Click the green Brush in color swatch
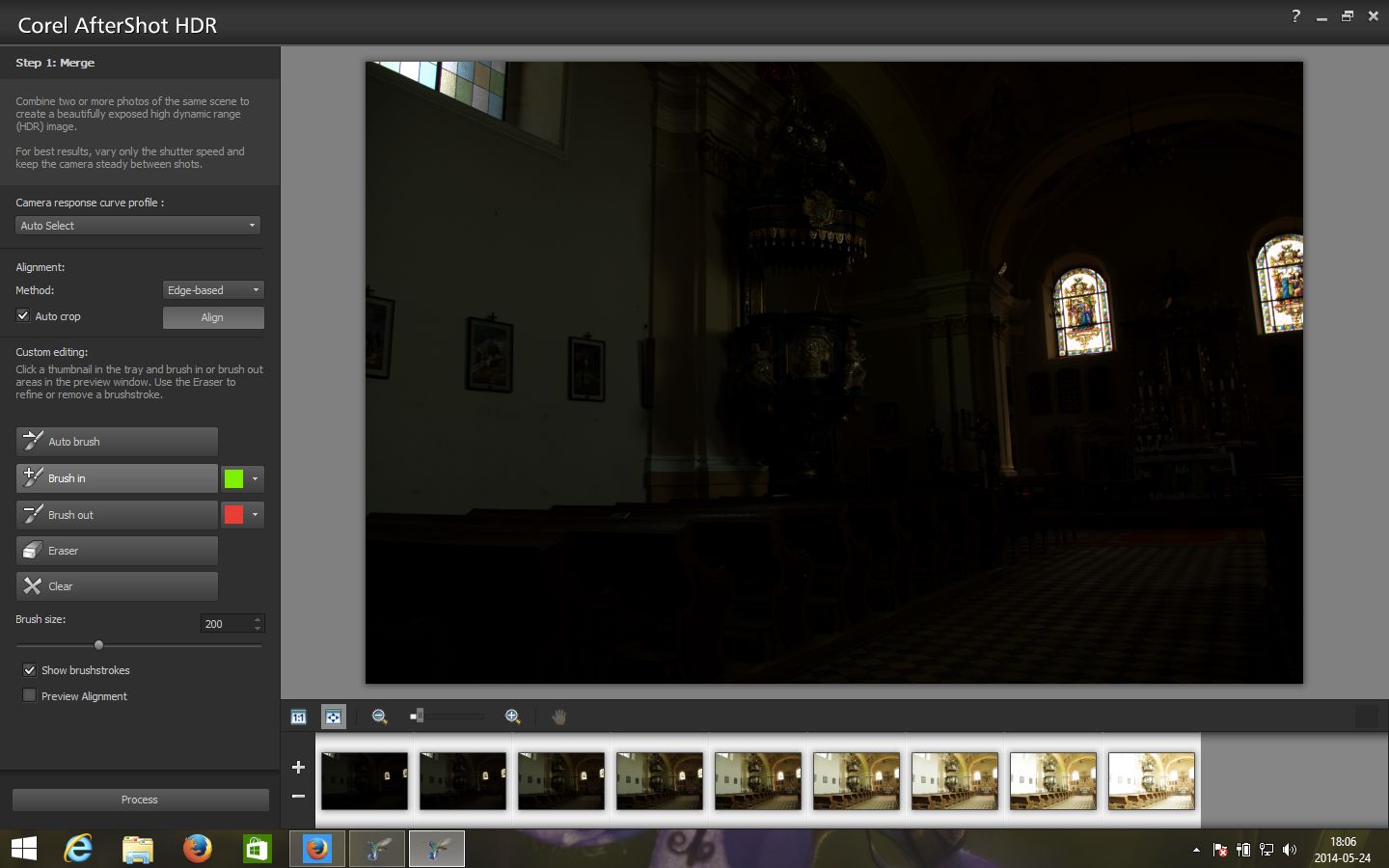The width and height of the screenshot is (1389, 868). pyautogui.click(x=233, y=478)
